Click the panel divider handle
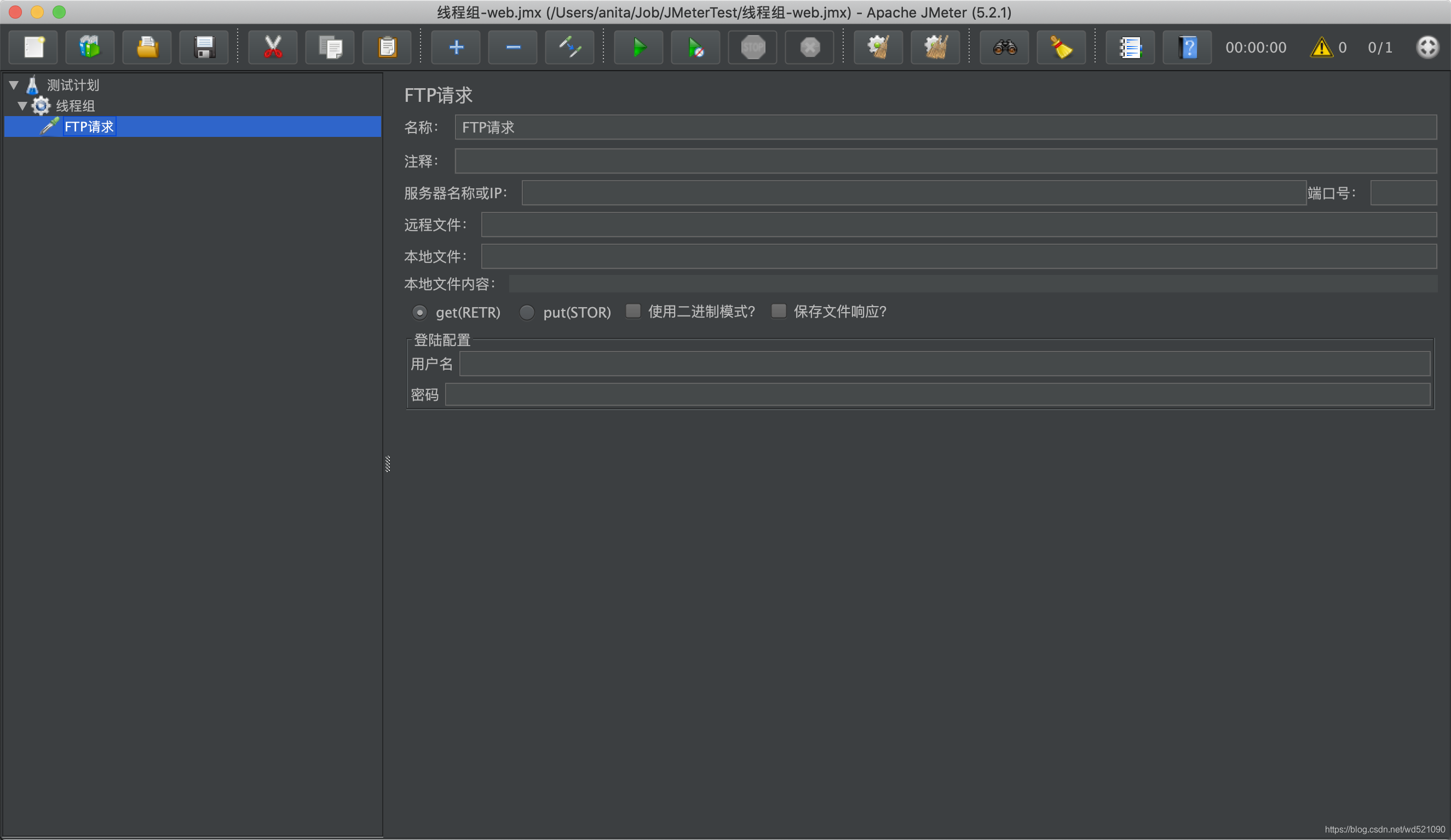Image resolution: width=1451 pixels, height=840 pixels. 388,463
